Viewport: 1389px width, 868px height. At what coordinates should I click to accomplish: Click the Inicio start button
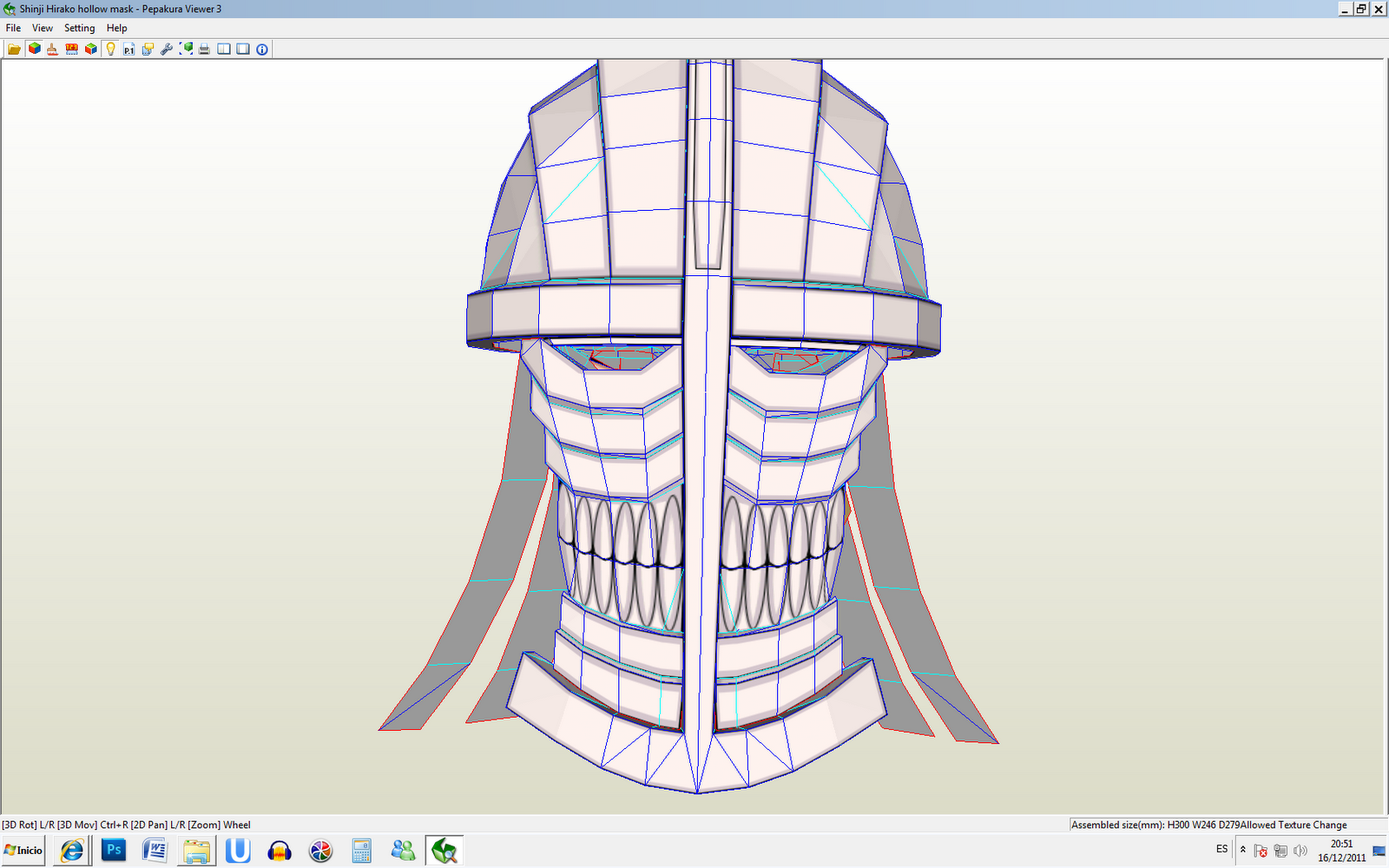[22, 851]
